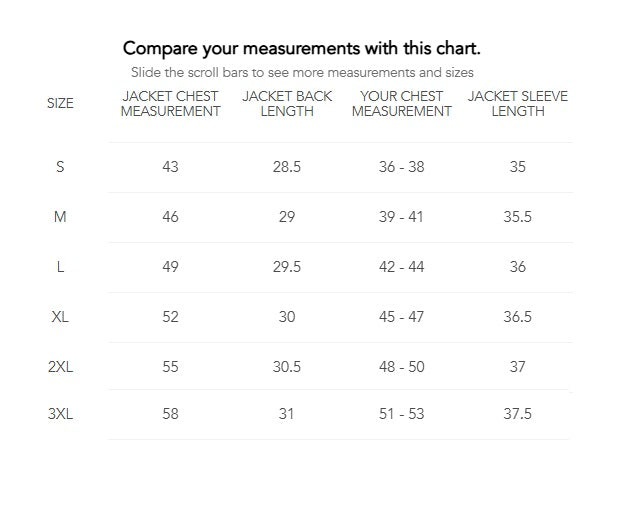Viewport: 620px width, 509px height.
Task: Click the chart title 'Compare your measurements'
Action: (301, 48)
